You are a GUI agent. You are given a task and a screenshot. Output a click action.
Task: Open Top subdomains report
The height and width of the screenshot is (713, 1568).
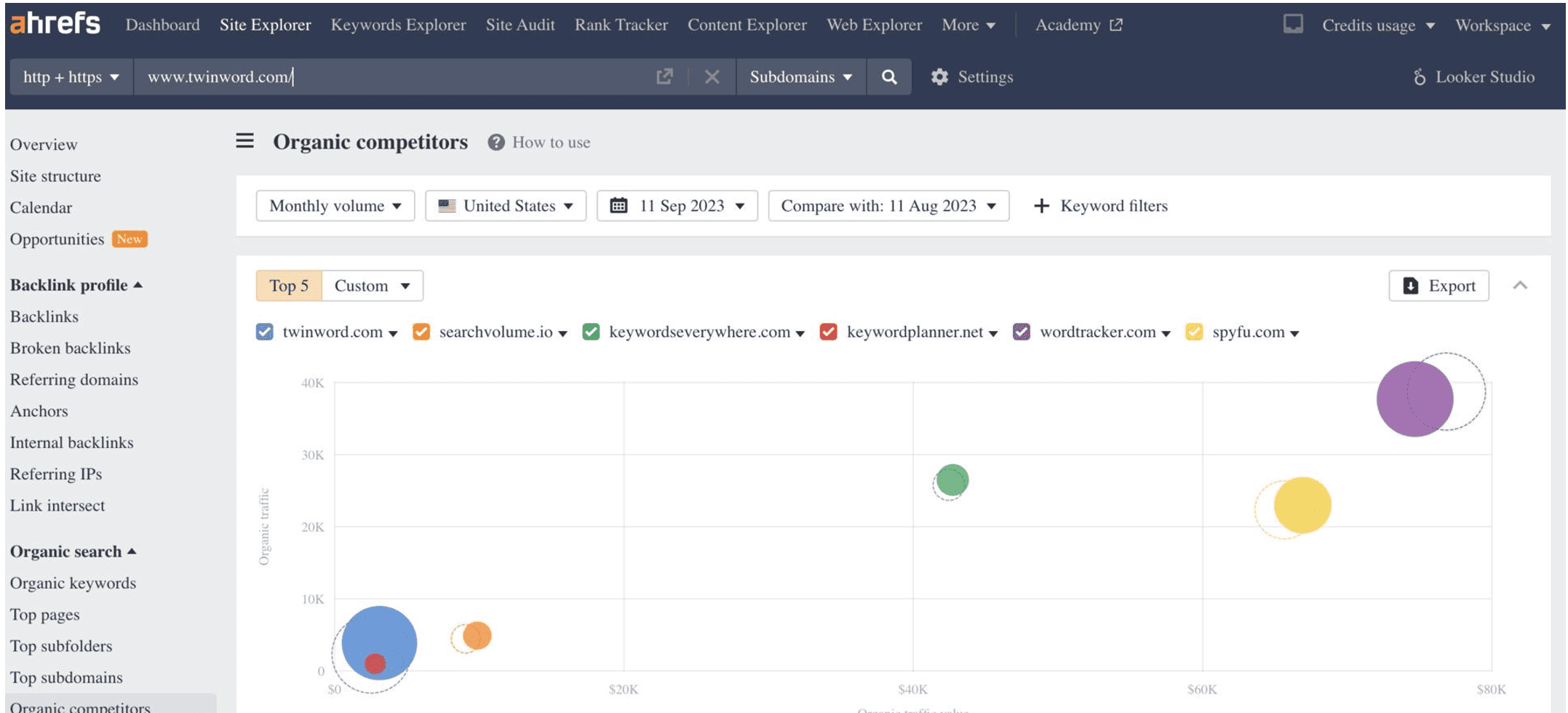(66, 677)
